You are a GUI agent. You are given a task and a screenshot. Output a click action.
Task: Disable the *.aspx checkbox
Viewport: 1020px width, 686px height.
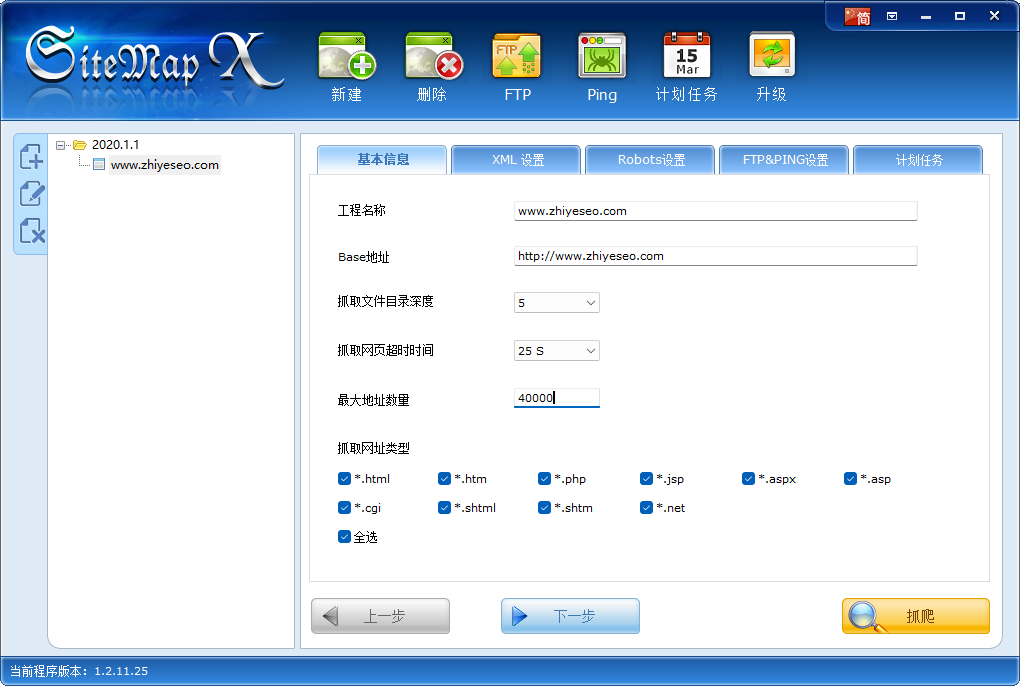(x=748, y=479)
